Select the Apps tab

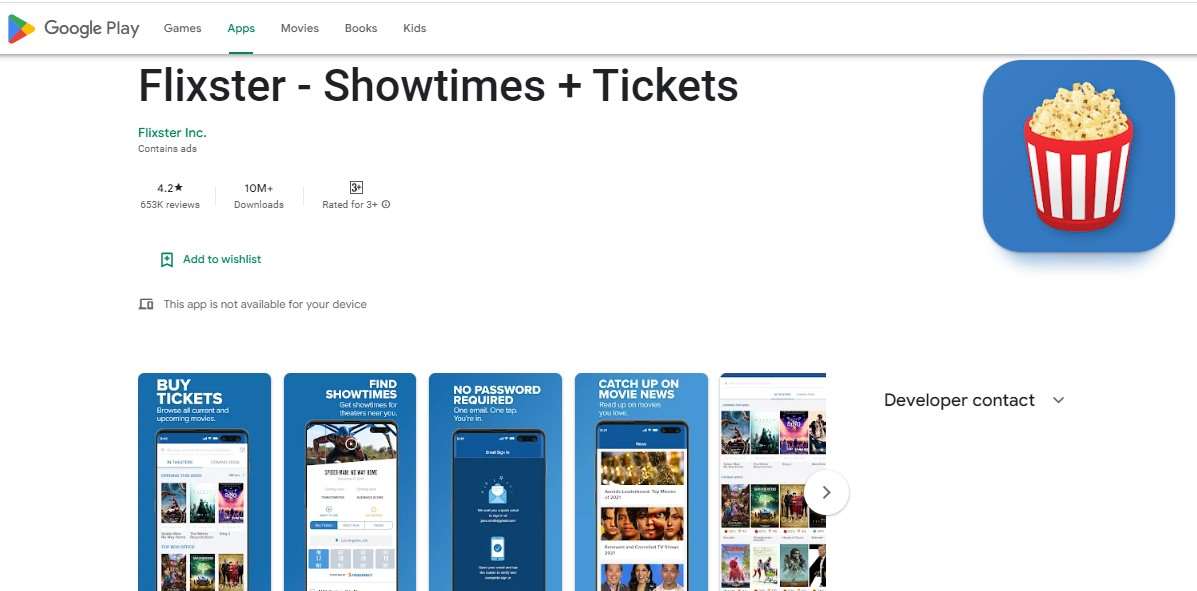point(241,28)
